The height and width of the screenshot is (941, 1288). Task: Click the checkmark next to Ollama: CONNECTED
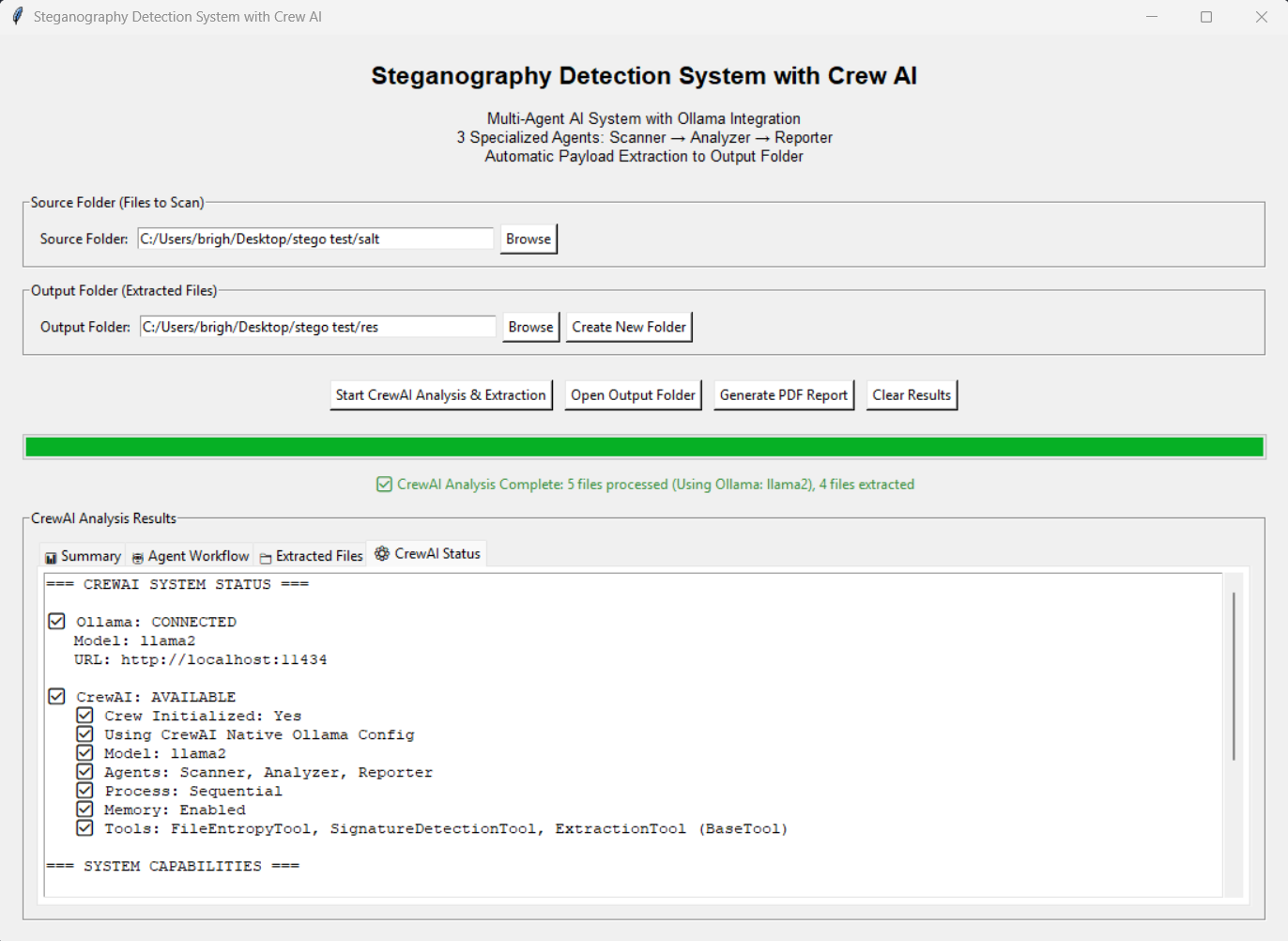[56, 622]
